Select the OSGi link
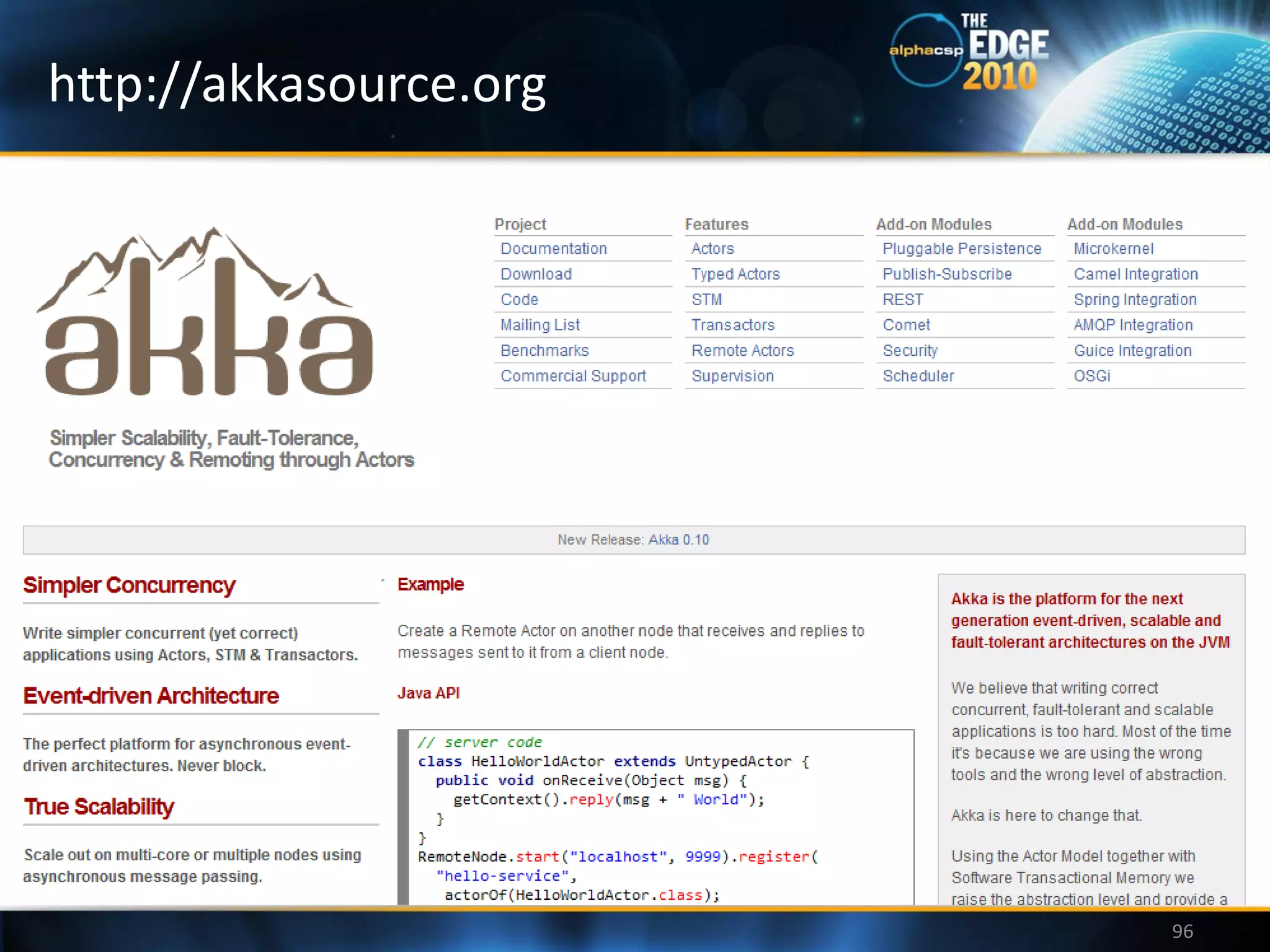This screenshot has height=952, width=1270. 1092,376
